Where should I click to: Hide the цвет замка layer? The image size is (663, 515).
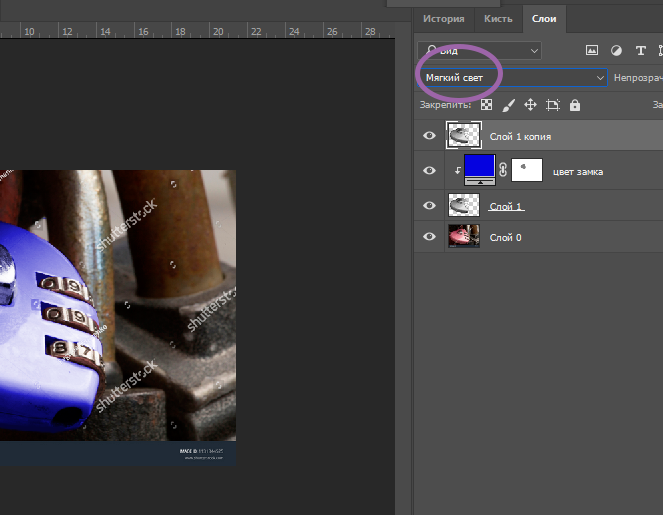pos(429,170)
